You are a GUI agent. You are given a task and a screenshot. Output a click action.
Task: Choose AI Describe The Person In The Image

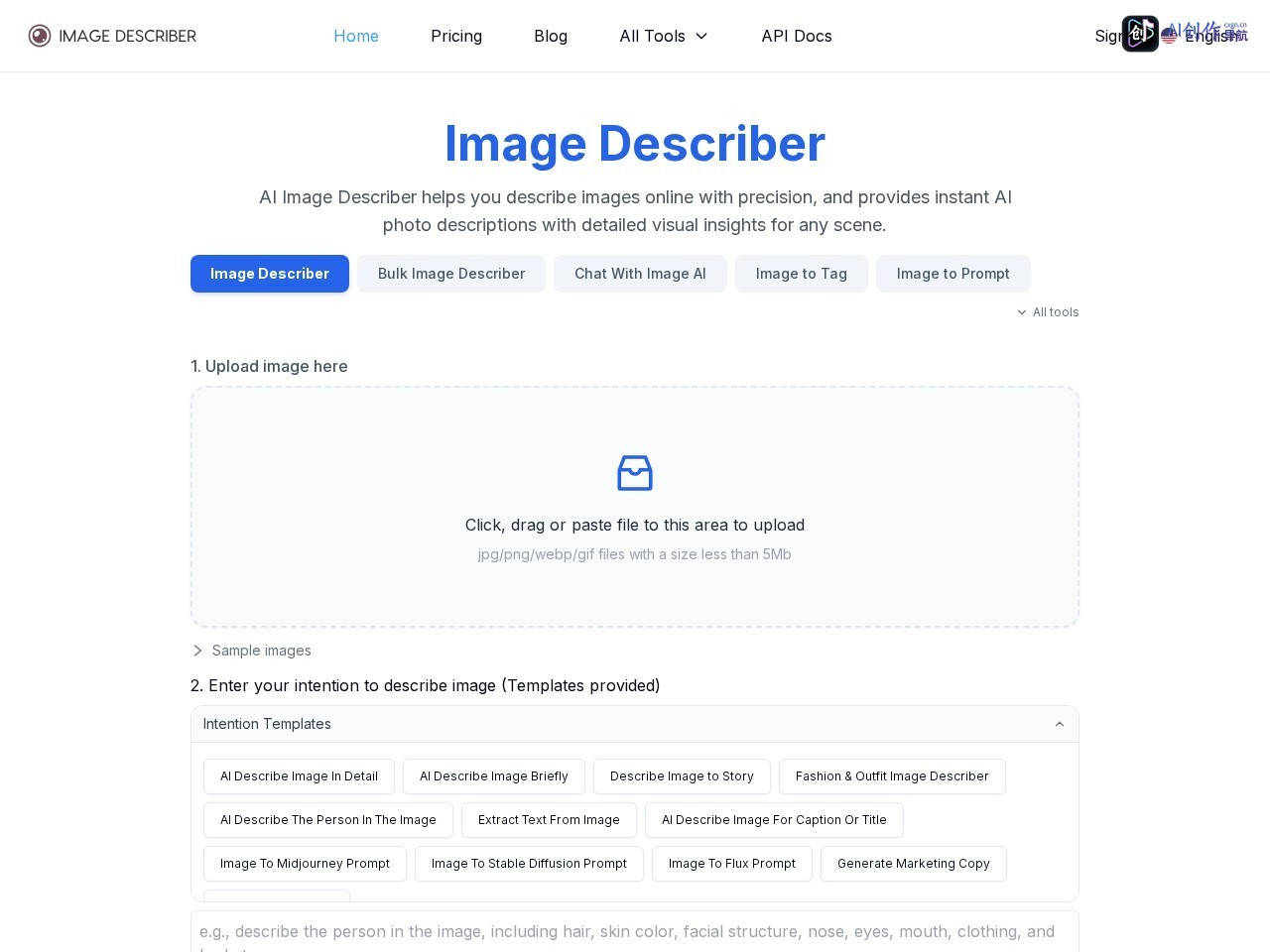tap(328, 820)
